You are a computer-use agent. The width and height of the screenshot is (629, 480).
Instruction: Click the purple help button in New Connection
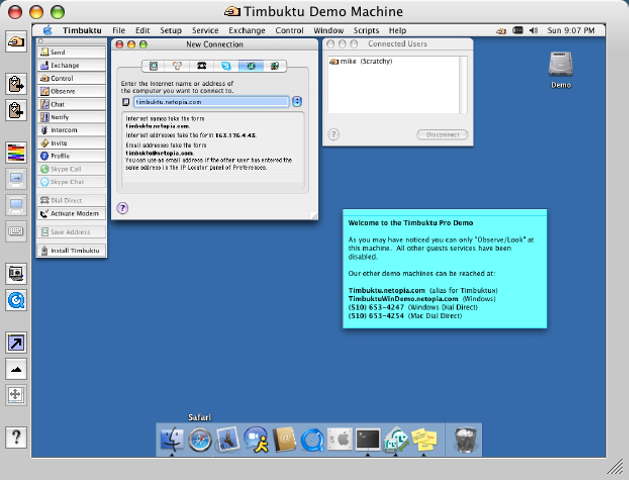123,208
